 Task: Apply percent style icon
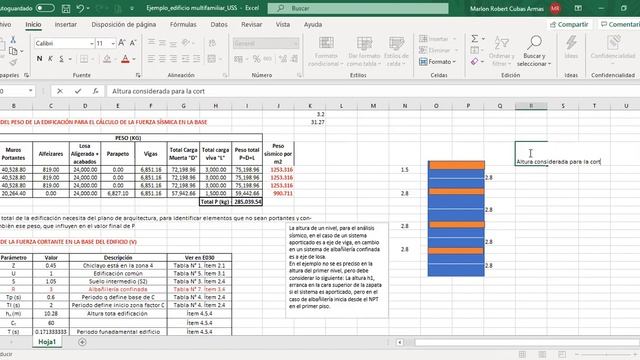tap(256, 59)
